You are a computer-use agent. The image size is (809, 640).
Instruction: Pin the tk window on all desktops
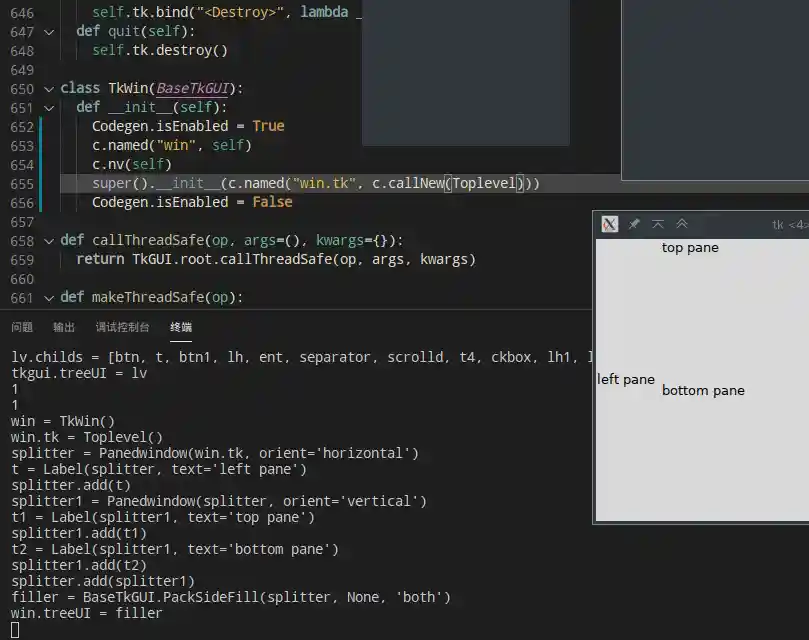pos(634,224)
